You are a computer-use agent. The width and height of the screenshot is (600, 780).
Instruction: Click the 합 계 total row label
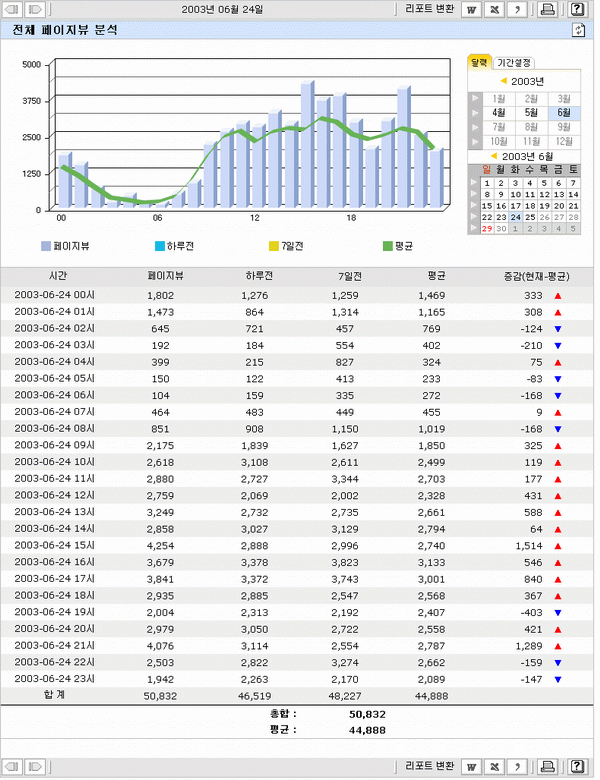coord(54,695)
